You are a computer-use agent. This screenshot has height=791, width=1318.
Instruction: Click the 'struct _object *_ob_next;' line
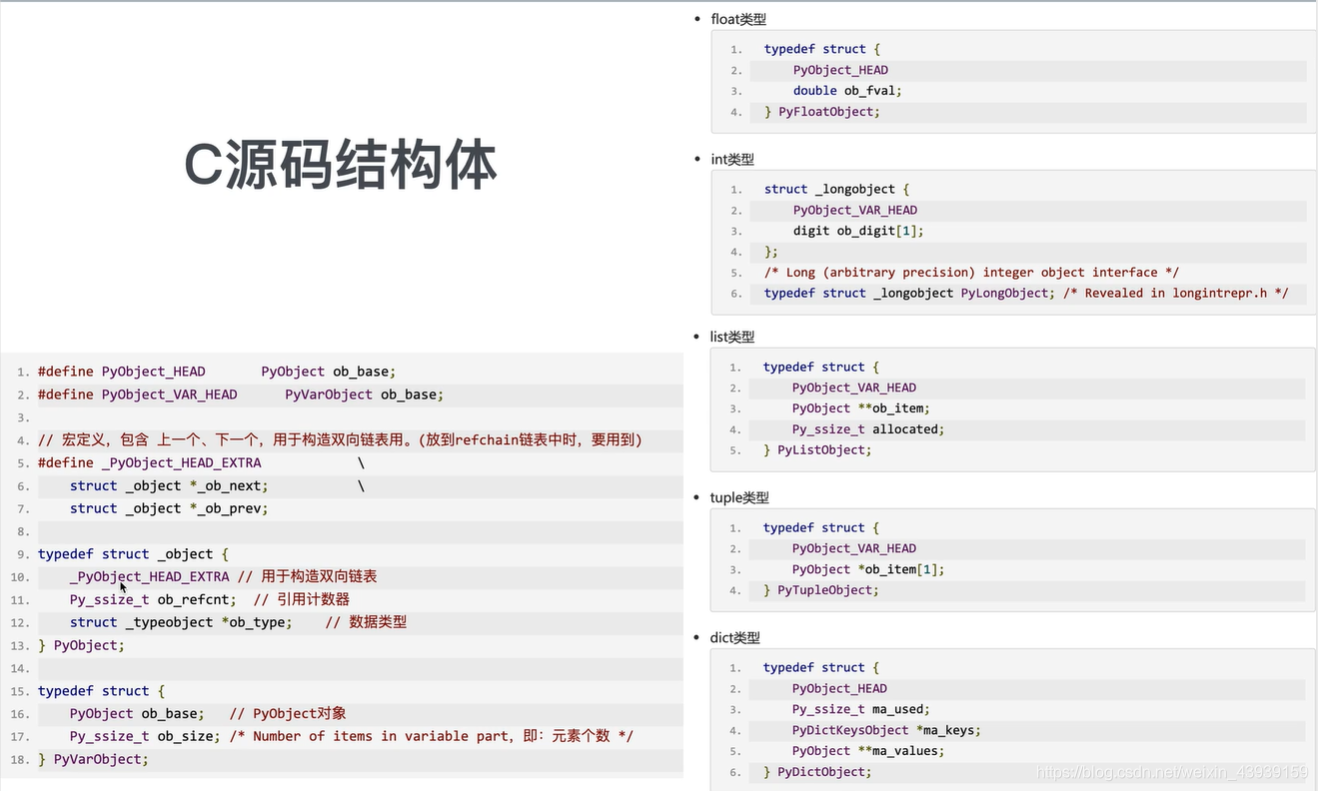[217, 486]
